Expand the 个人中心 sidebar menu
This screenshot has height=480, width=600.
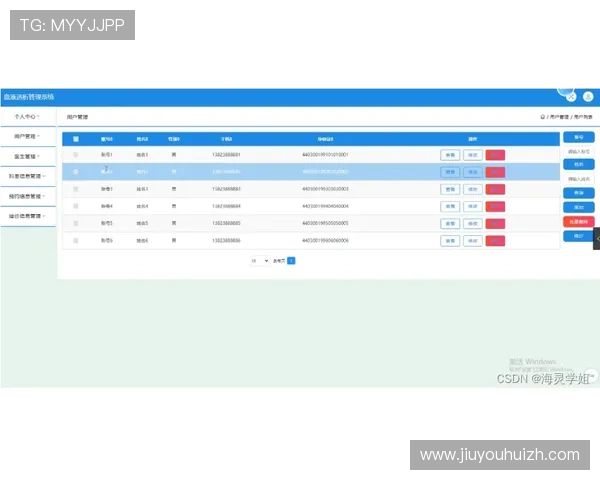click(x=27, y=117)
